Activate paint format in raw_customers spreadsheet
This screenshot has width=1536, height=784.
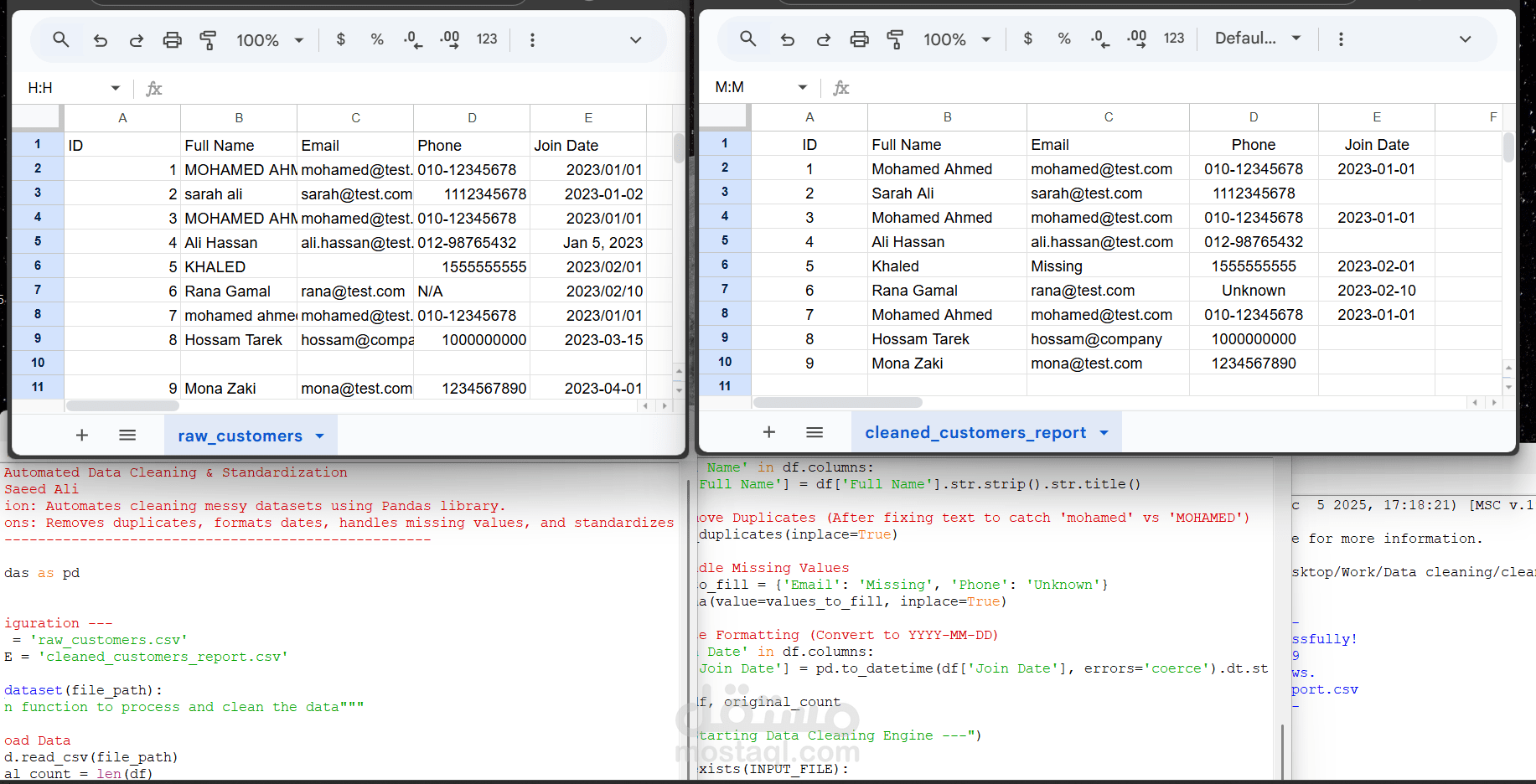208,39
